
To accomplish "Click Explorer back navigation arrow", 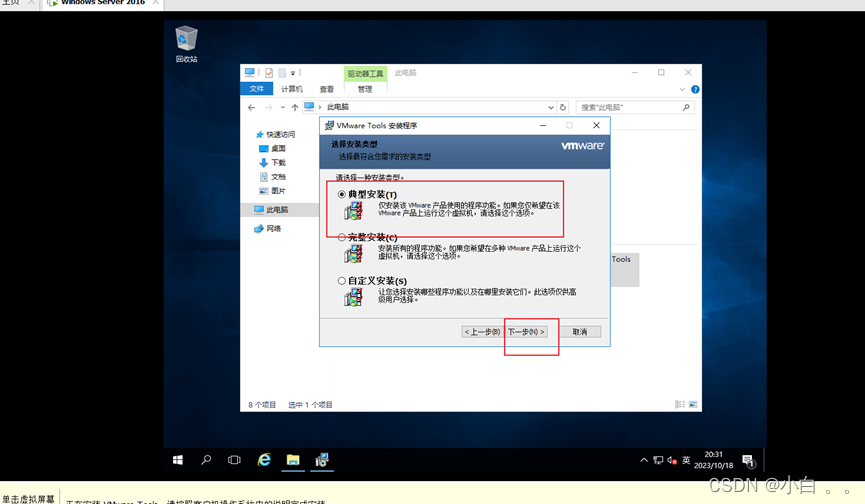I will (252, 108).
